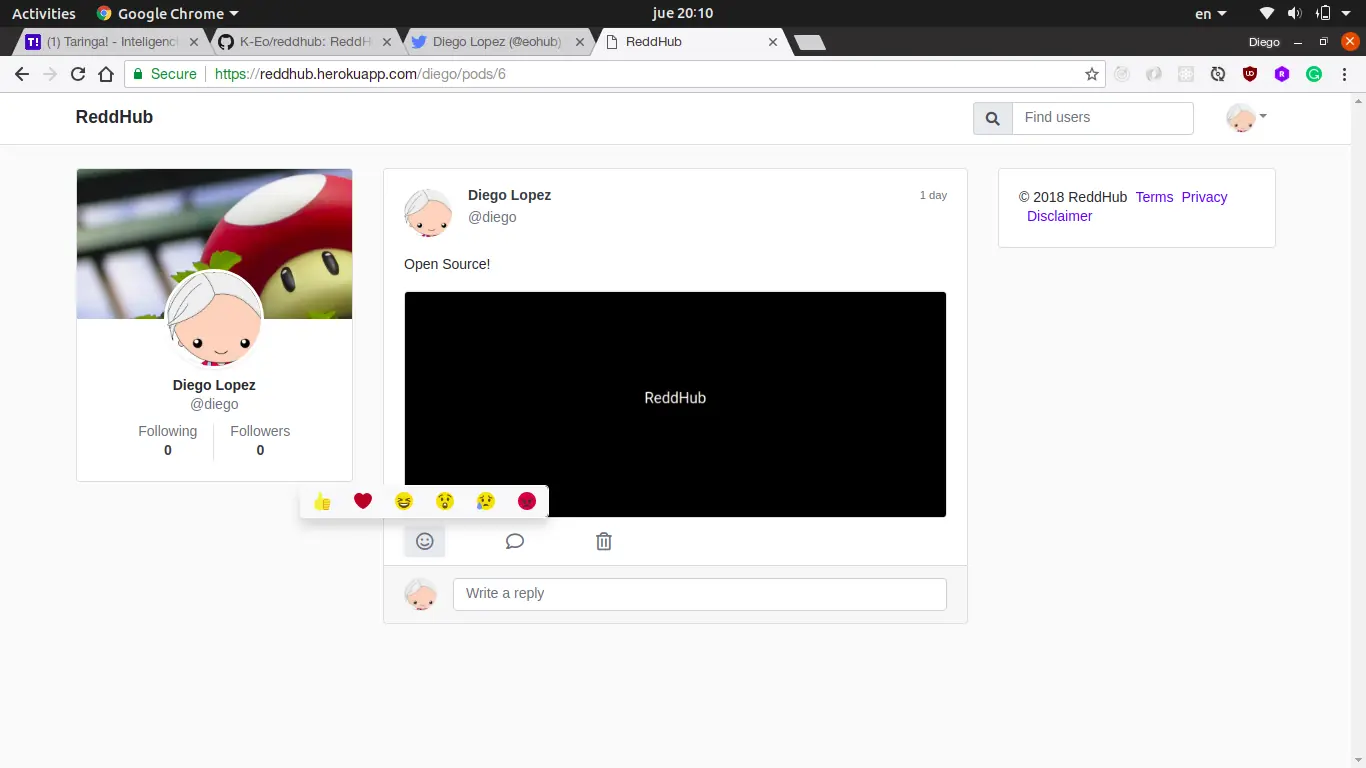React with the crying face emoji
1366x768 pixels.
tap(486, 501)
